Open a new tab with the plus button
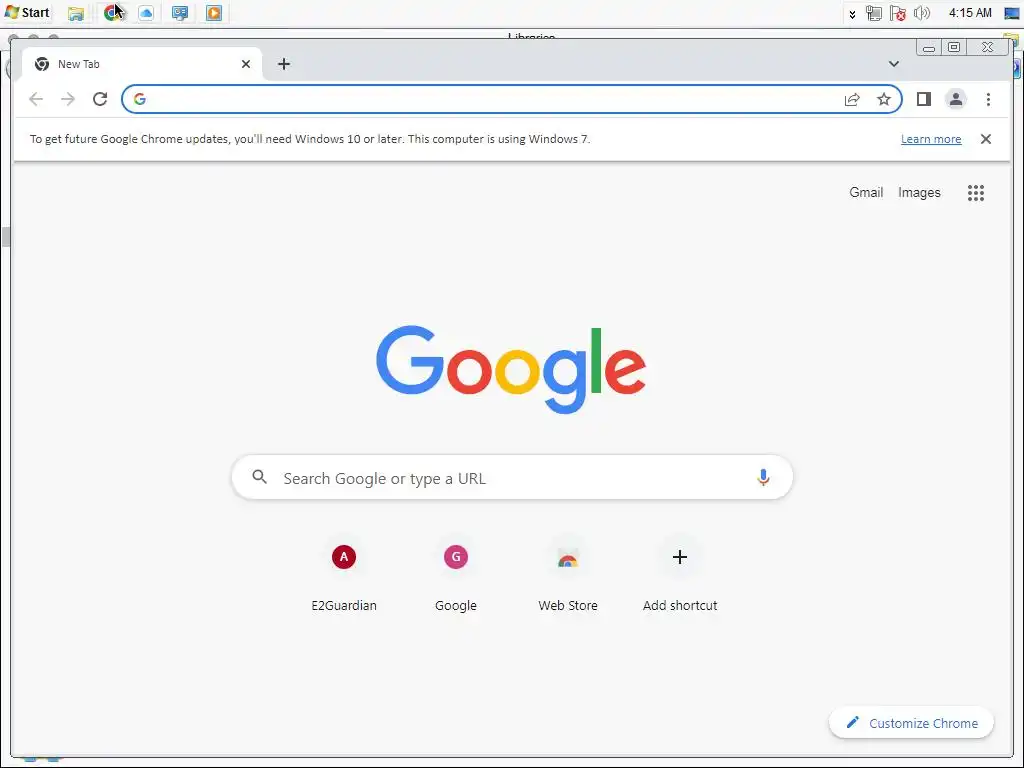Image resolution: width=1024 pixels, height=768 pixels. click(x=283, y=64)
